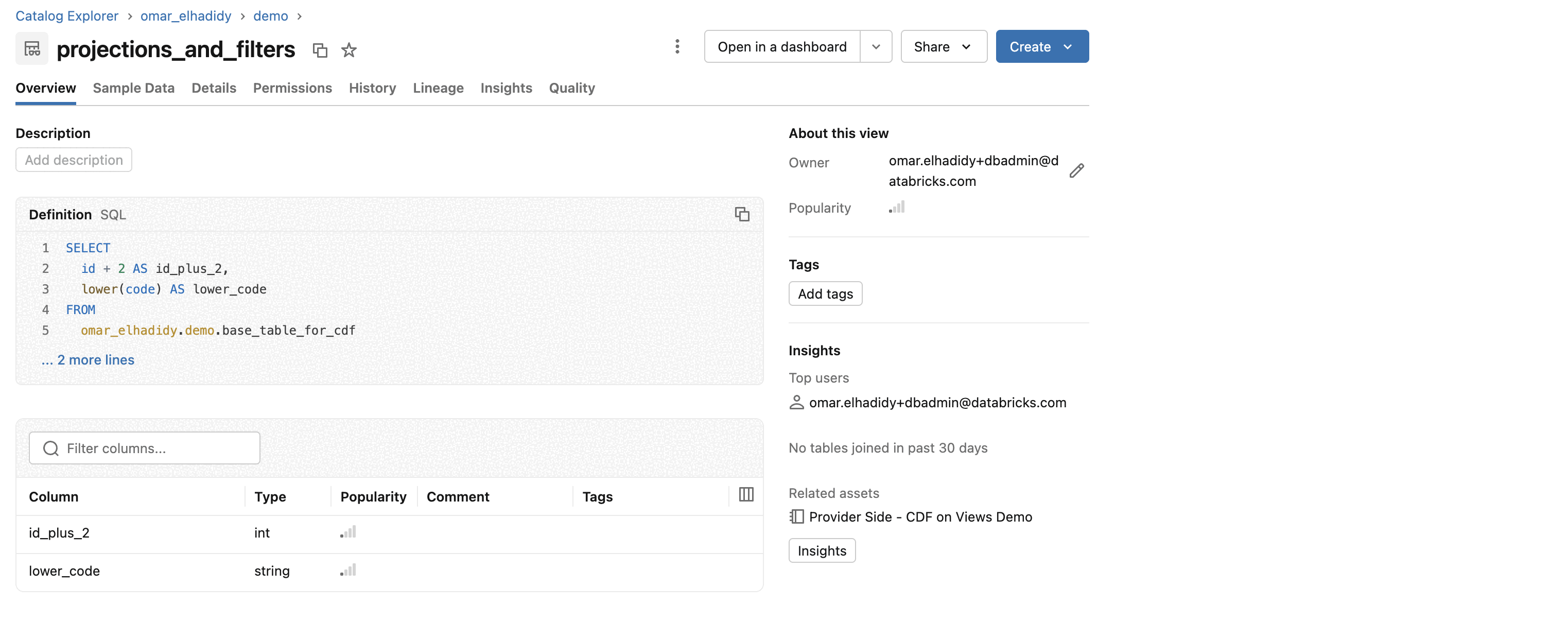Click the Tags column header
Image resolution: width=1568 pixels, height=622 pixels.
pos(597,497)
